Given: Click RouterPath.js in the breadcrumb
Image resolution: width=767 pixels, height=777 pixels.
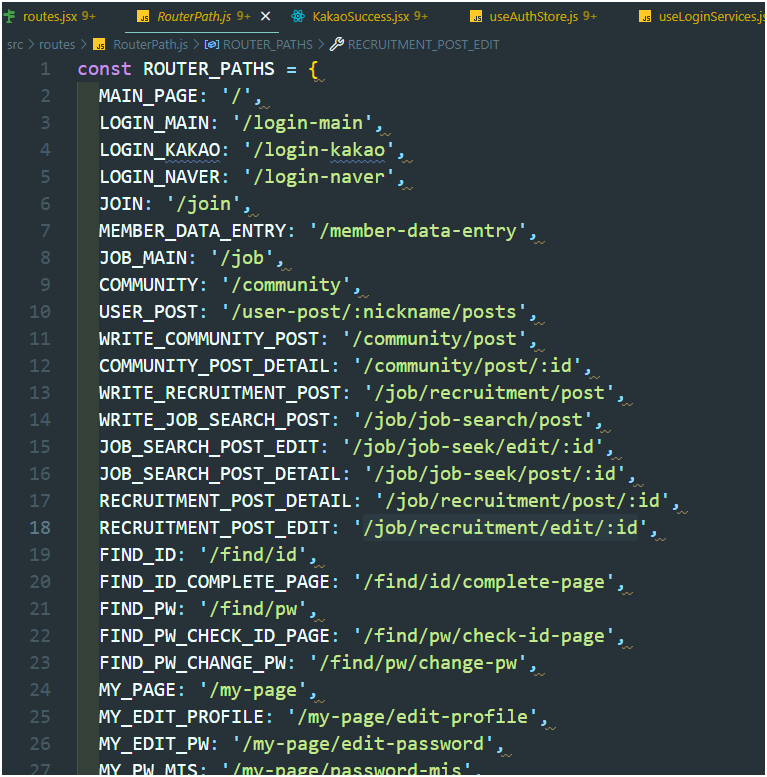Looking at the screenshot, I should coord(151,45).
